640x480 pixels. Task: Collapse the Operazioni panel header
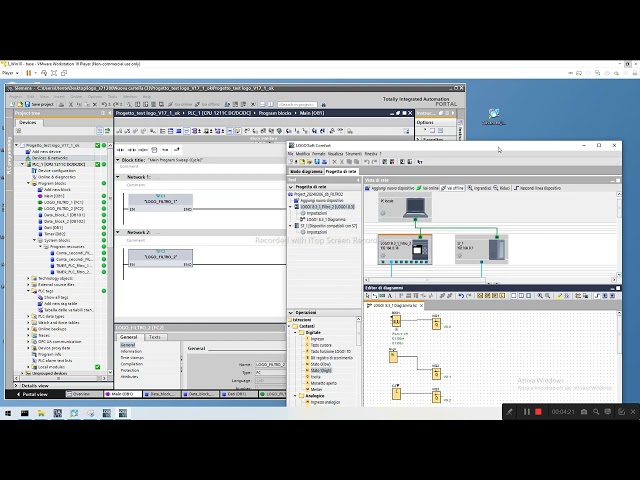coord(291,313)
